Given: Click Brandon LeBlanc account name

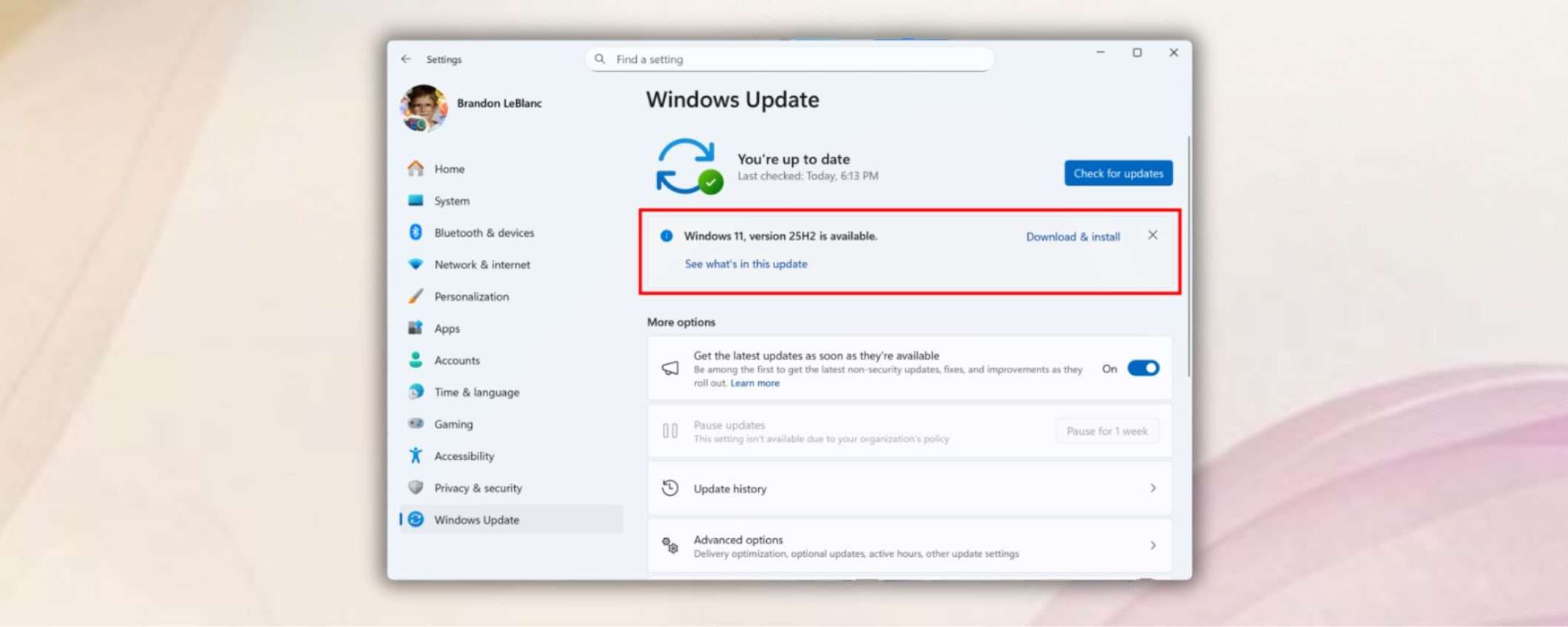Looking at the screenshot, I should tap(499, 103).
